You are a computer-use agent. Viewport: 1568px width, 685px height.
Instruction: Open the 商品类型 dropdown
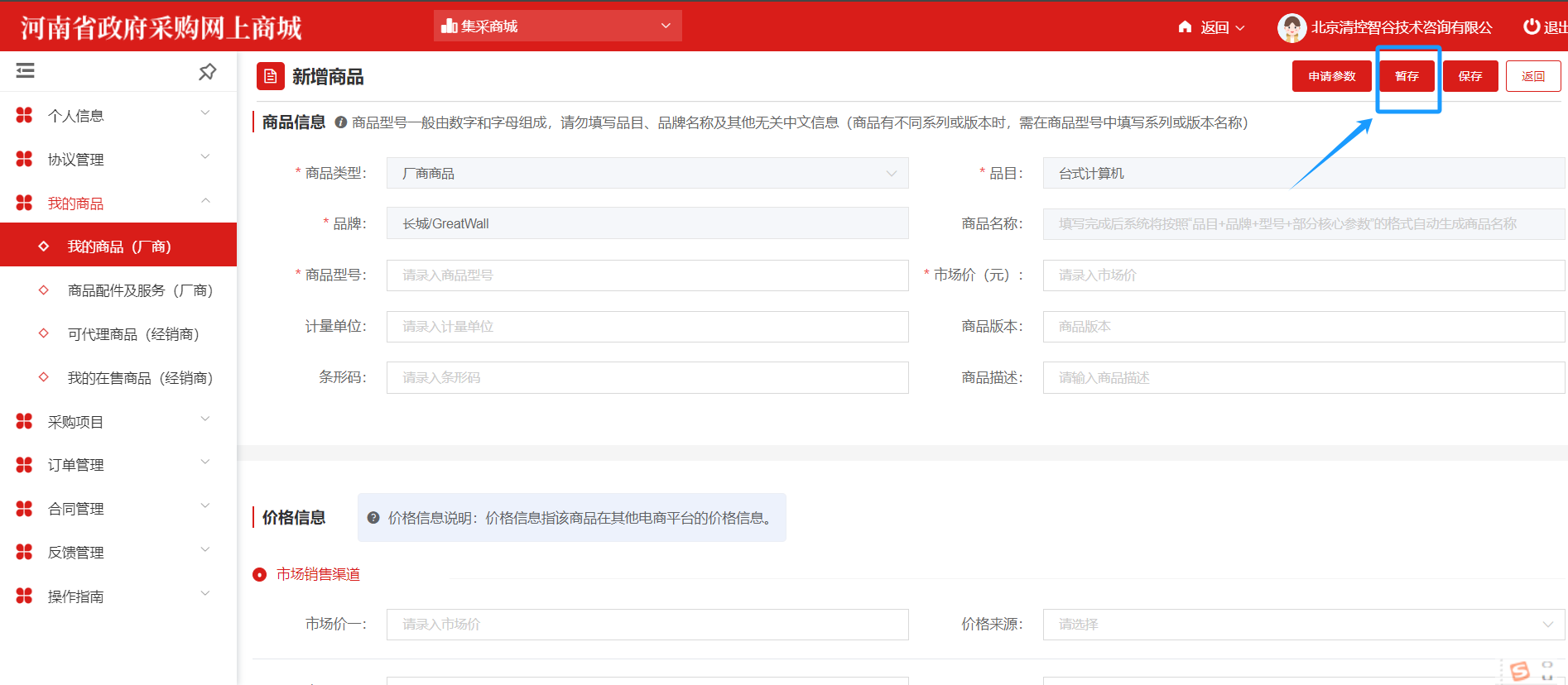[647, 173]
